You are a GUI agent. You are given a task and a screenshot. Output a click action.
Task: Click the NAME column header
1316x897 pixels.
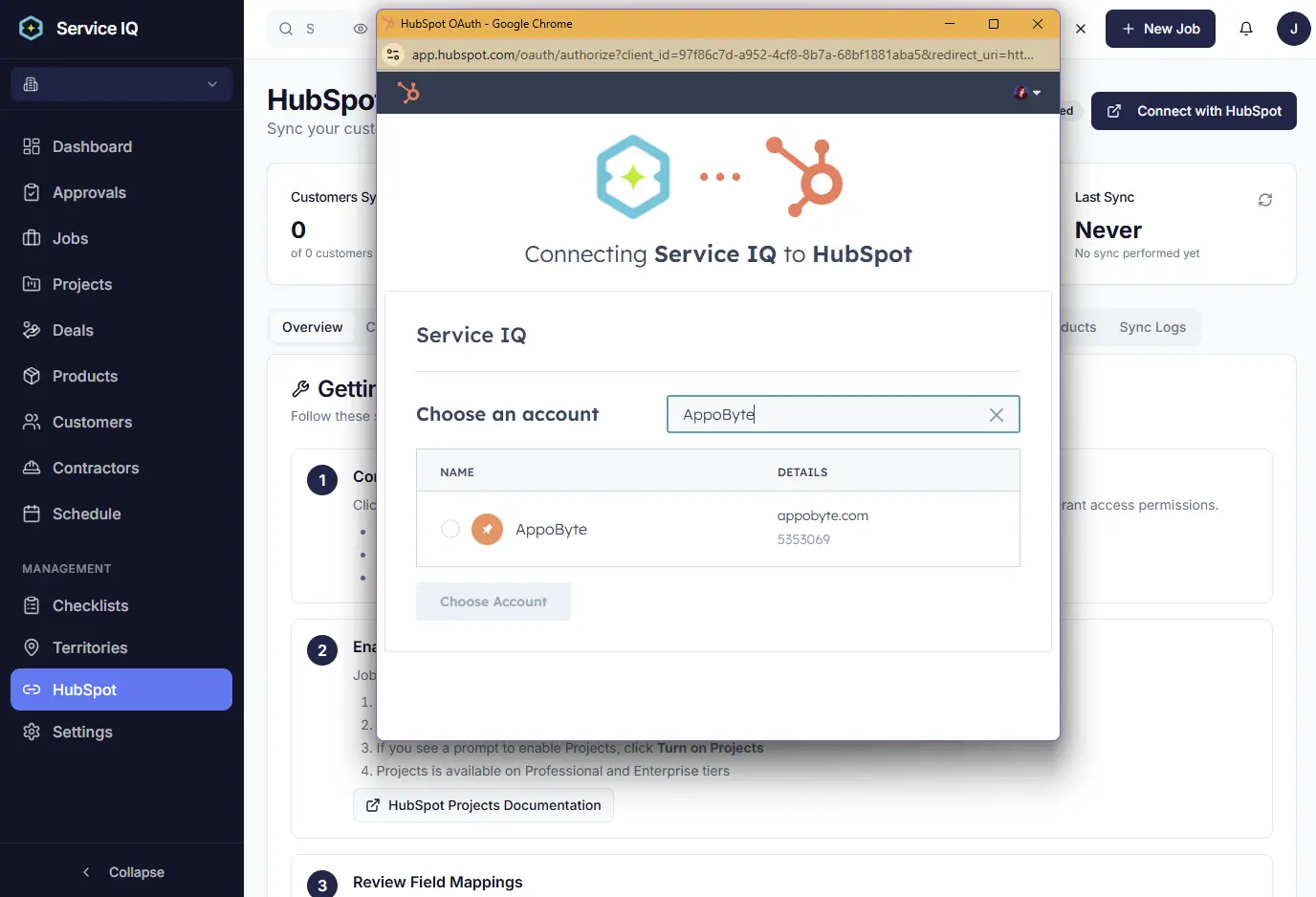(x=457, y=472)
